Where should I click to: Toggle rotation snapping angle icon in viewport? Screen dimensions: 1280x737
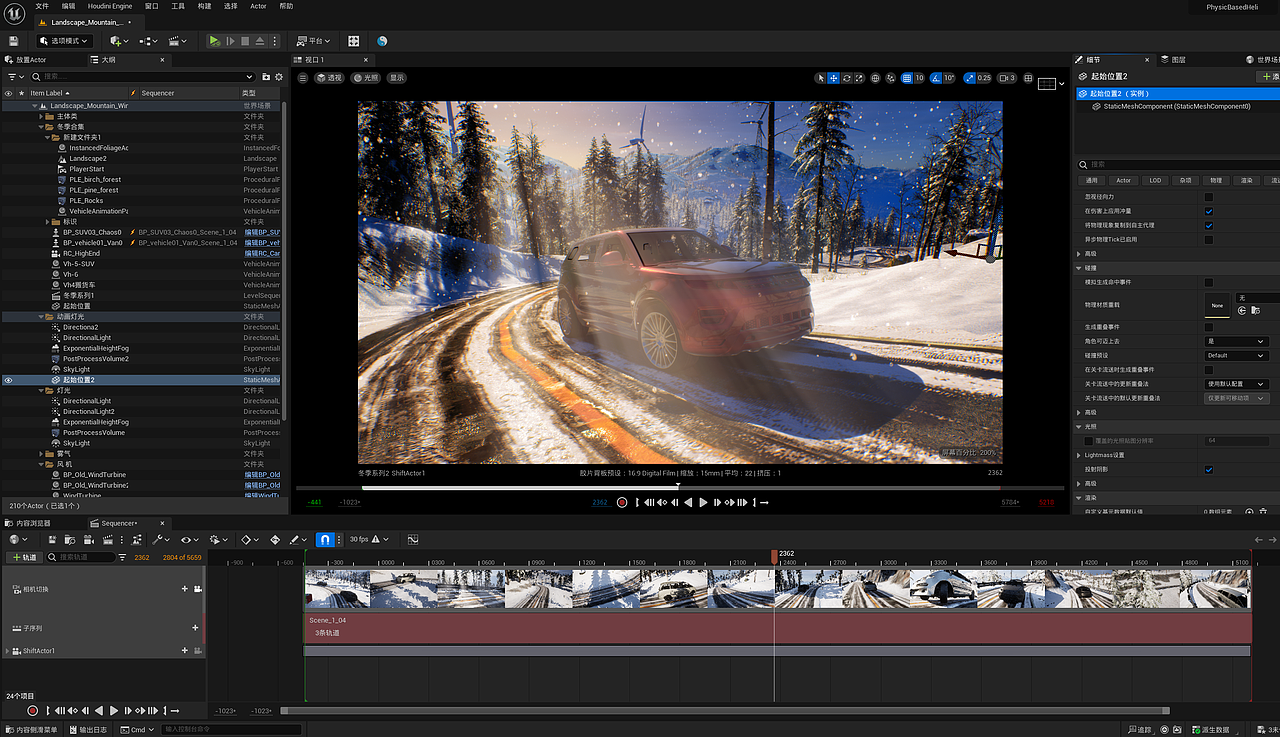coord(936,78)
